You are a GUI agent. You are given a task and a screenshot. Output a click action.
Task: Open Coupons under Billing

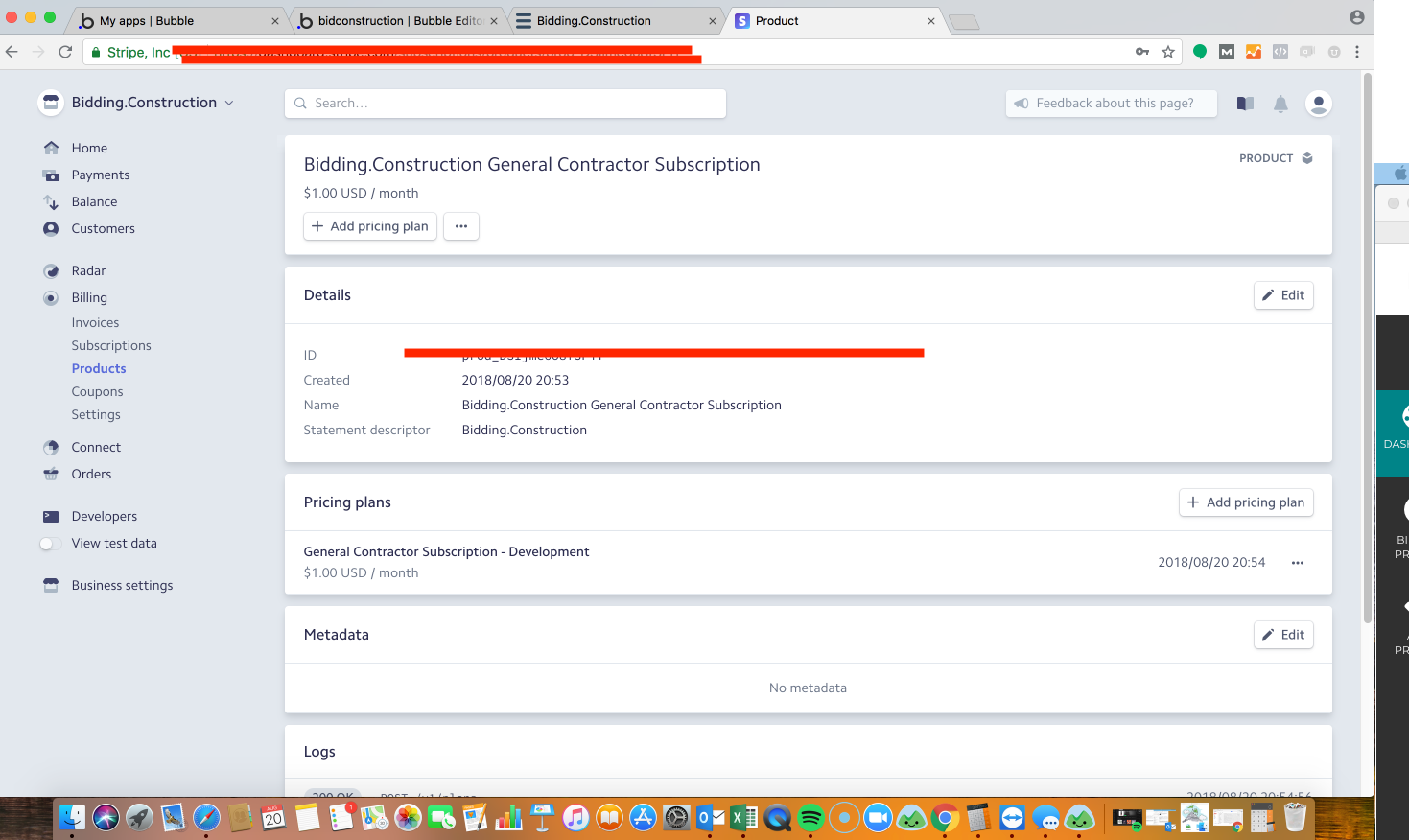(97, 392)
